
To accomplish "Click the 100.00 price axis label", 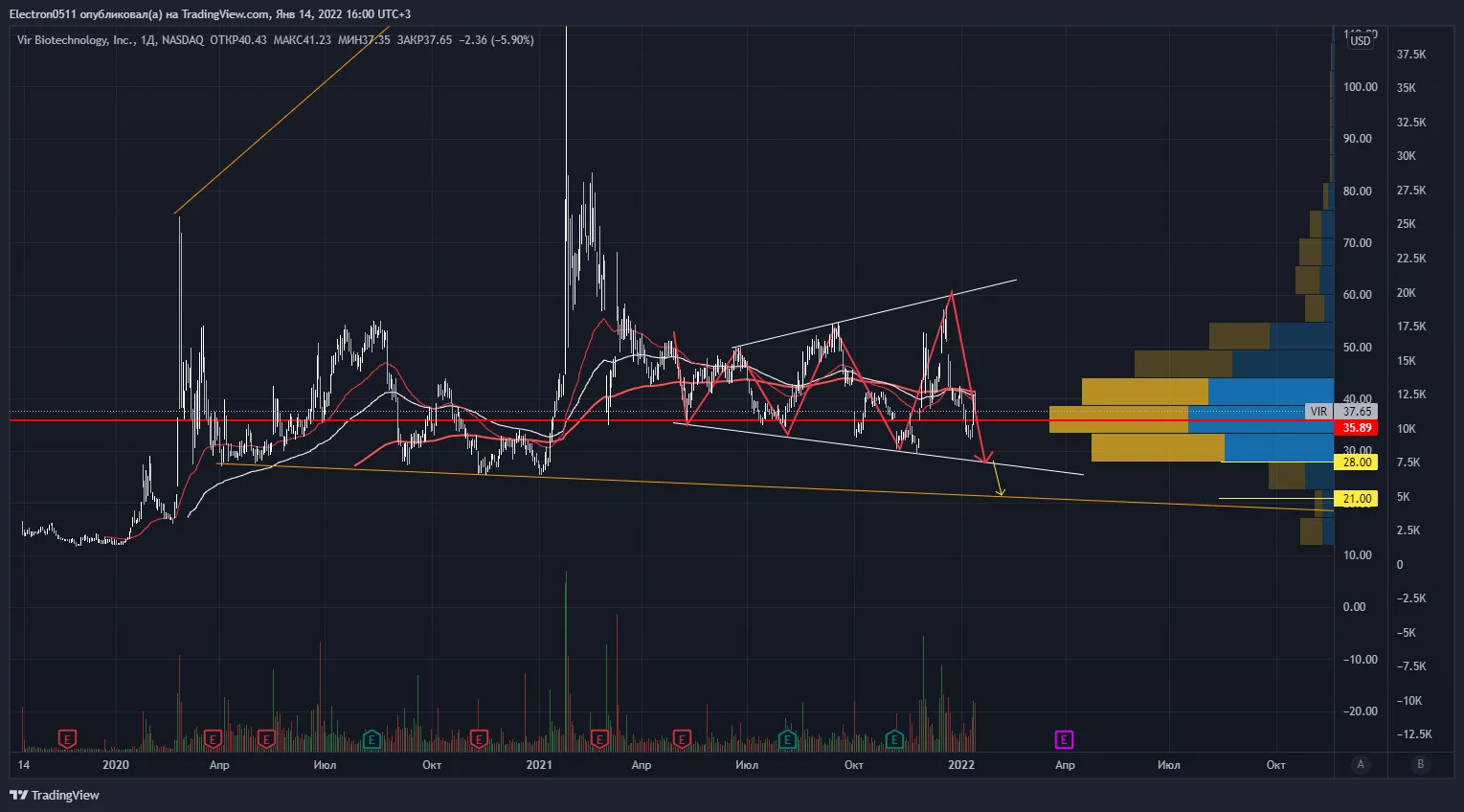I will click(x=1360, y=87).
